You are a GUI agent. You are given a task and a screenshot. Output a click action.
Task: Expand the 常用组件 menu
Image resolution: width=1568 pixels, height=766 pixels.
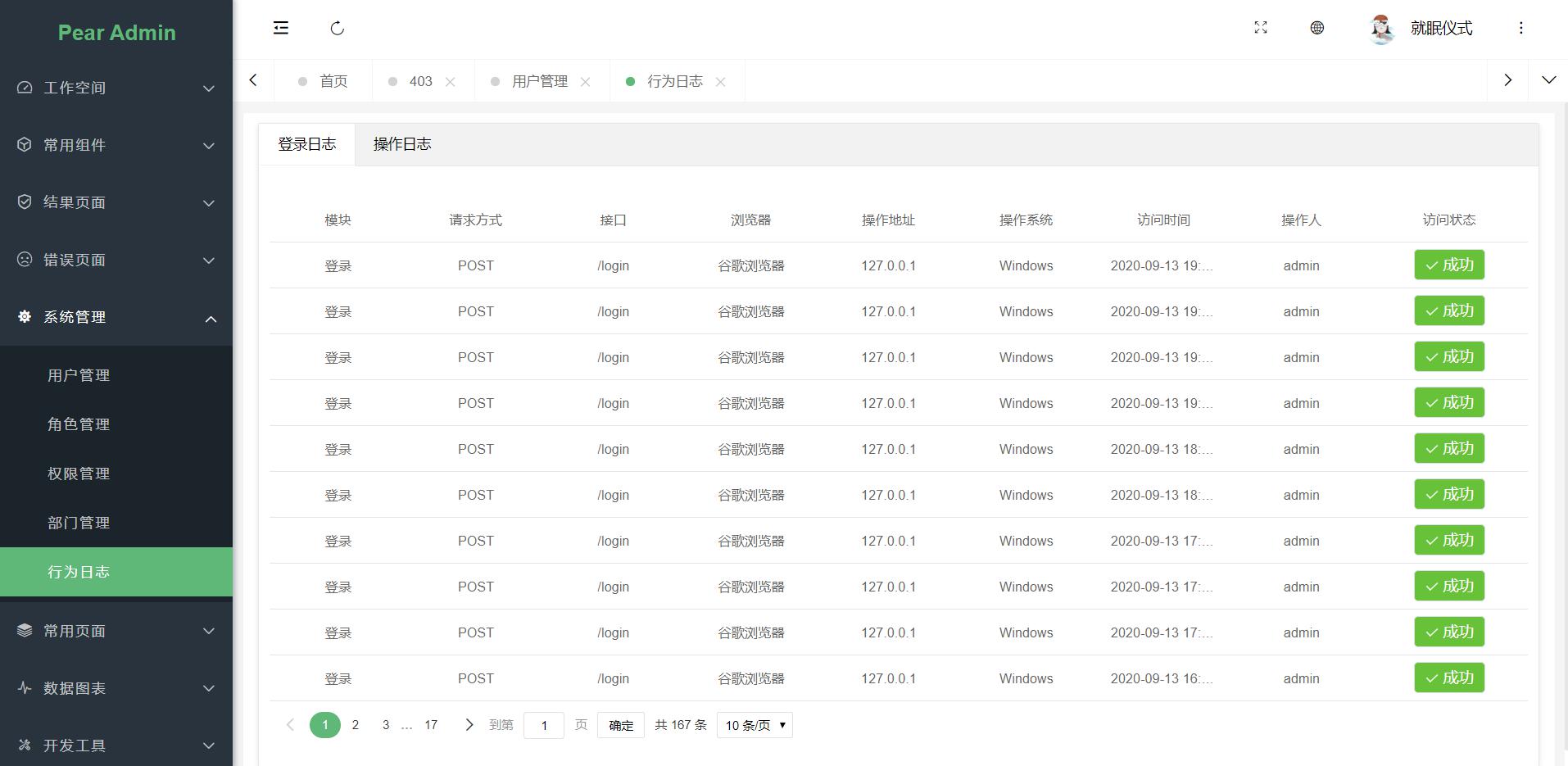coord(209,146)
